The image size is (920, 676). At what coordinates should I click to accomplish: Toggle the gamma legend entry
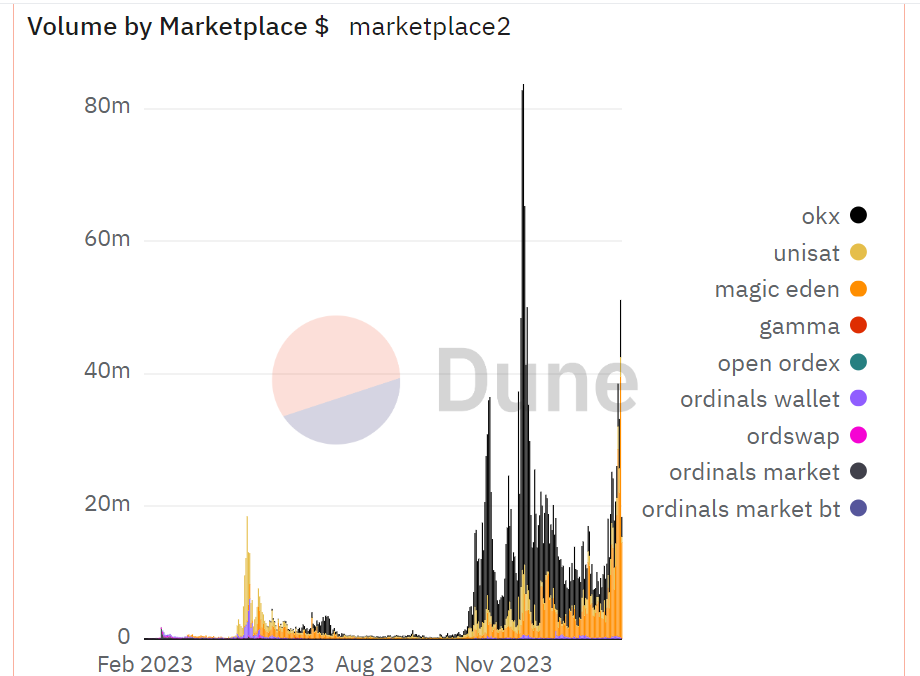click(813, 326)
